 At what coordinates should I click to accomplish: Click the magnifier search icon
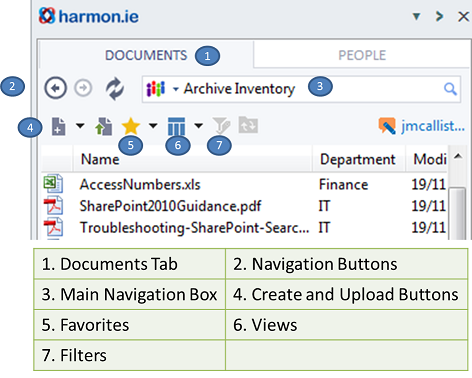coord(450,89)
